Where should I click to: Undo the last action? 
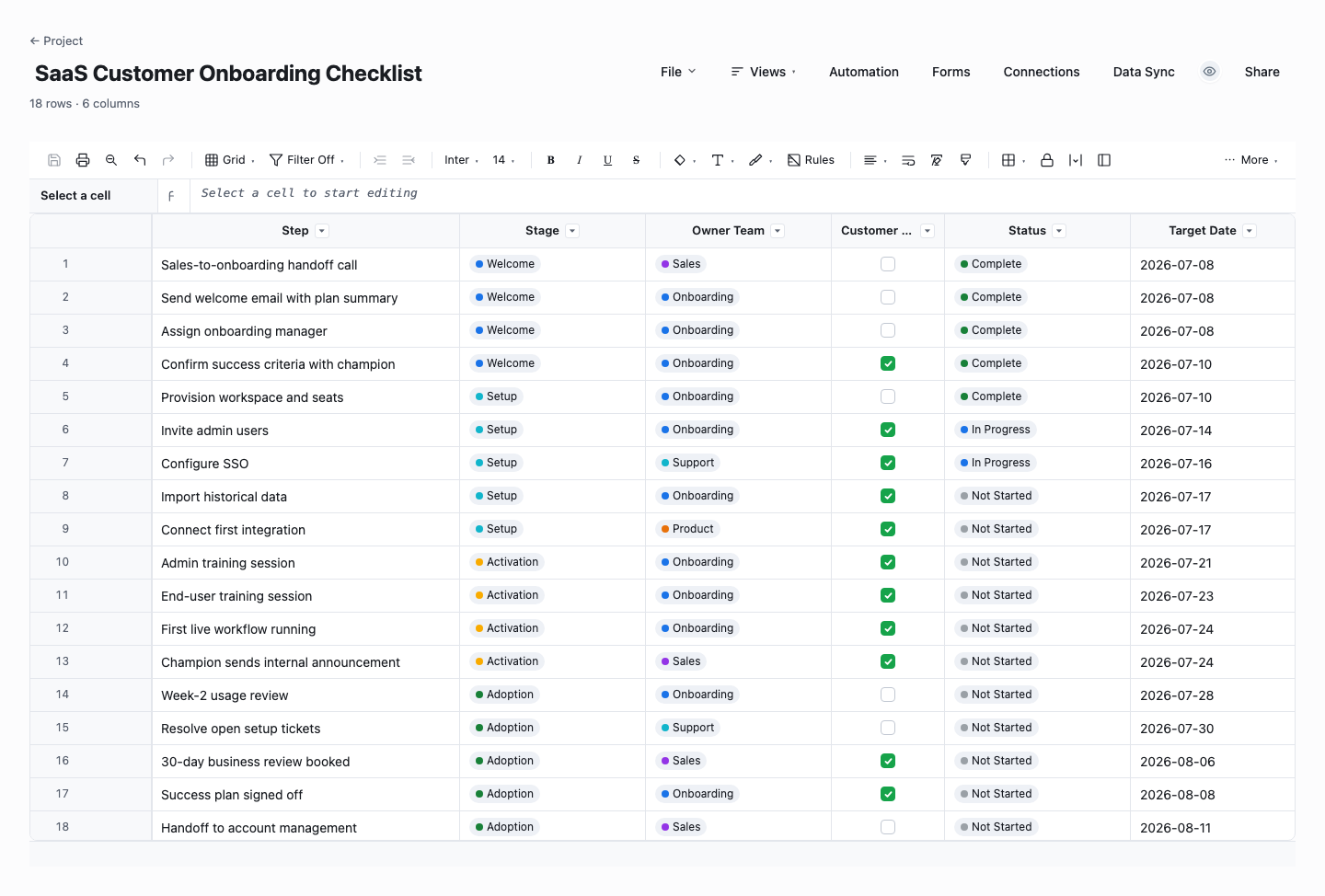click(140, 160)
